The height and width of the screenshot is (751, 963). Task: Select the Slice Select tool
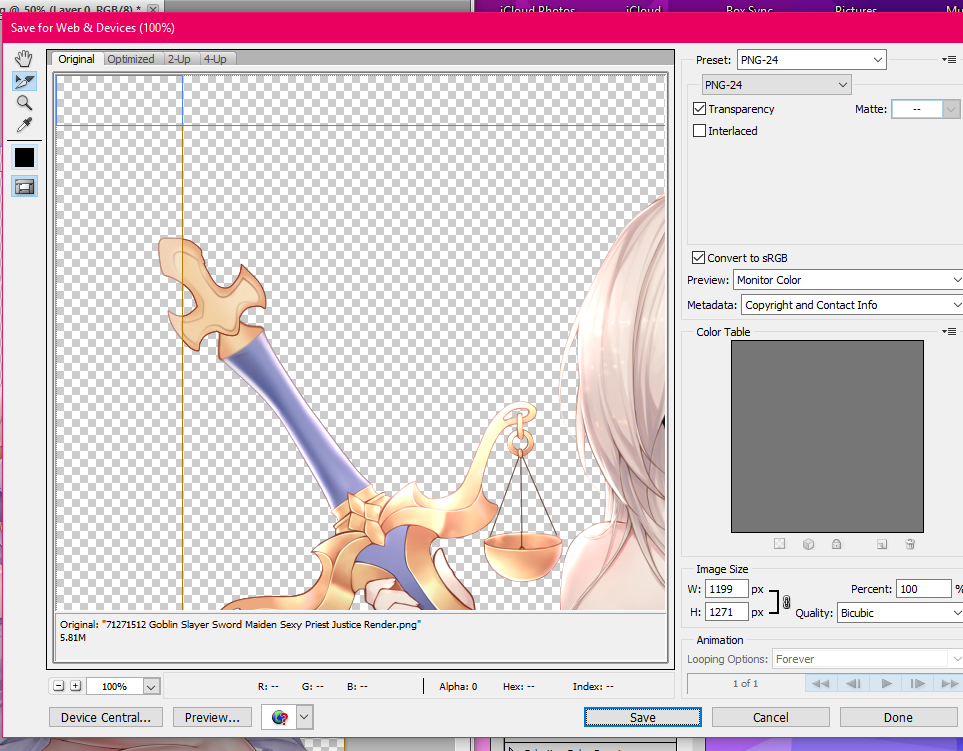point(24,81)
